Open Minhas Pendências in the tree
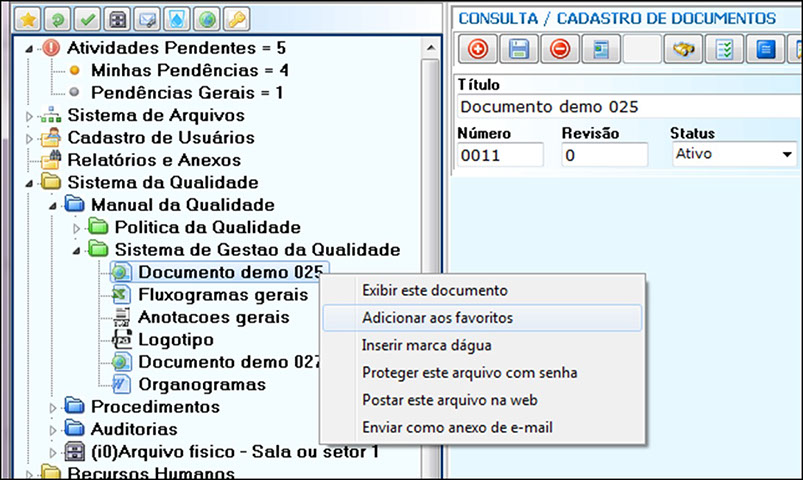Image resolution: width=803 pixels, height=480 pixels. click(x=189, y=70)
